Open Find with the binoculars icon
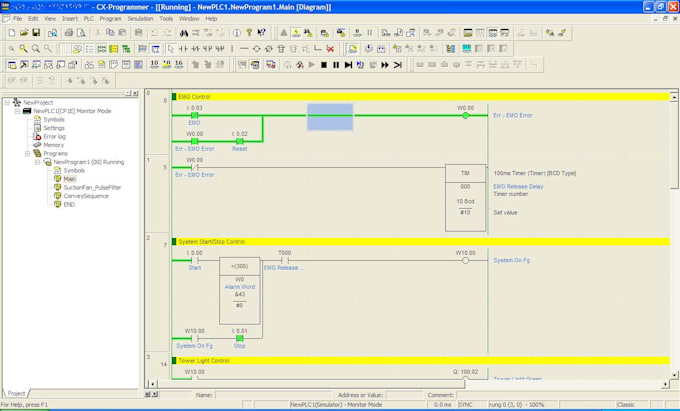 click(x=184, y=33)
